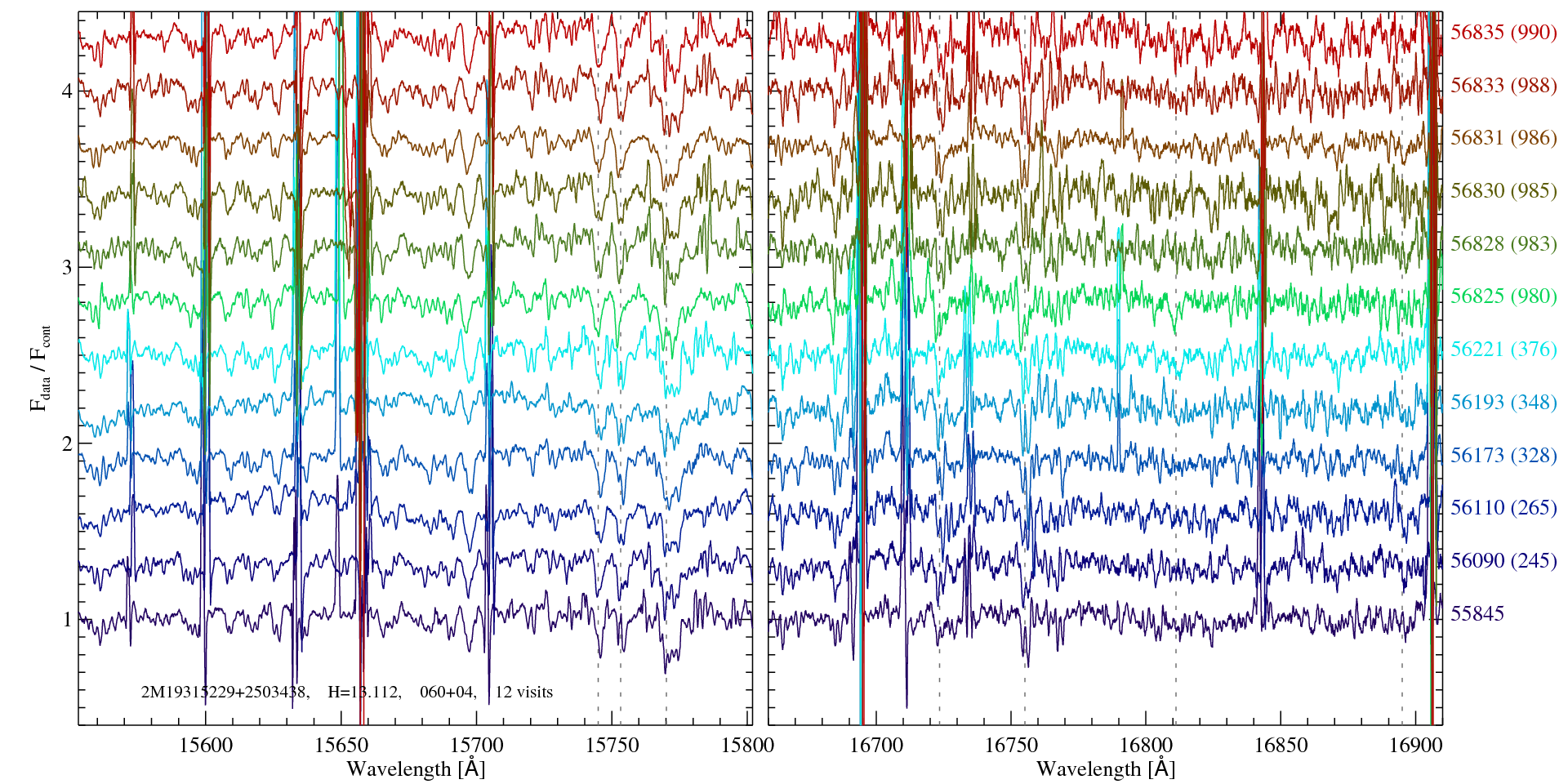Select the bottom 55845 visit label
This screenshot has height=784, width=1568.
tap(1477, 614)
